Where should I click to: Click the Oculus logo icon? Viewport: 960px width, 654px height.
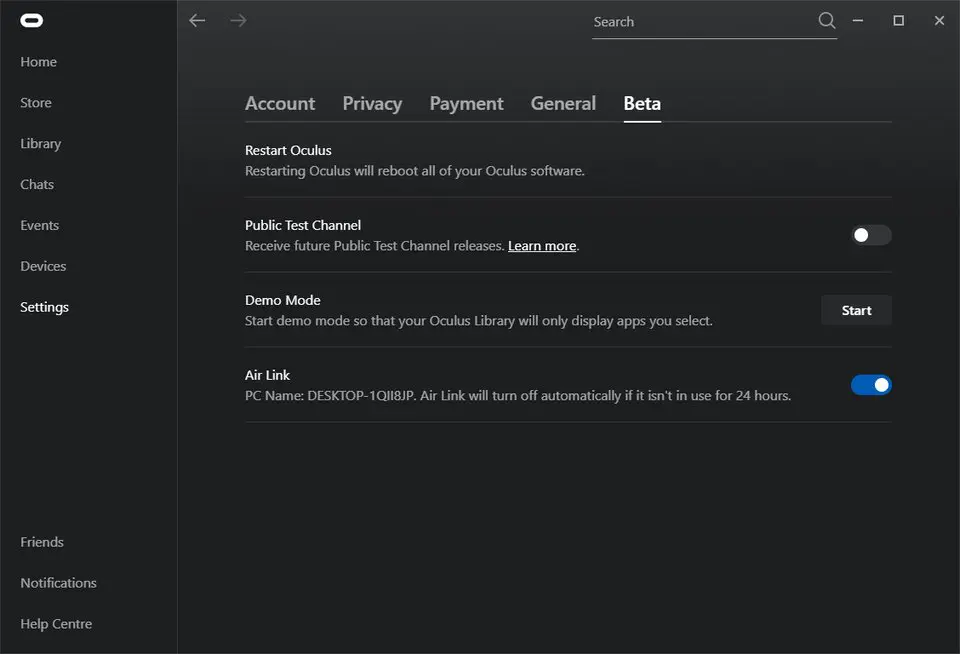[31, 21]
